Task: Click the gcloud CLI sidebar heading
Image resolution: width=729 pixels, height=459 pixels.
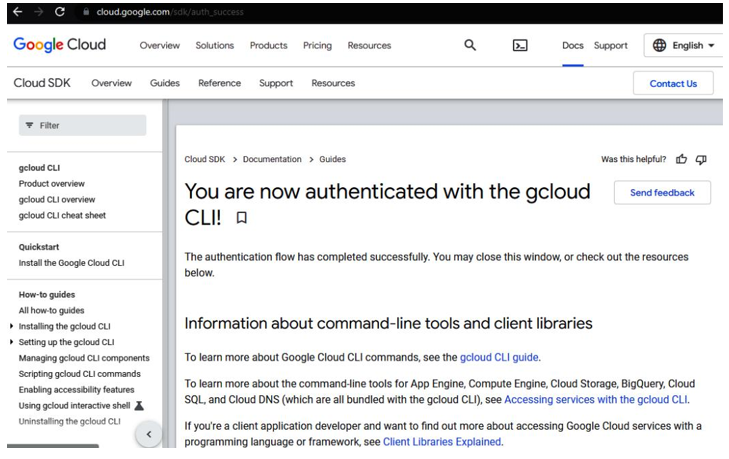Action: pos(39,168)
